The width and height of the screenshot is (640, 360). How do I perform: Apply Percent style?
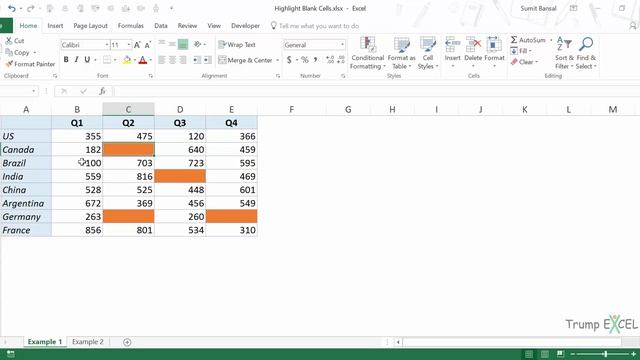pyautogui.click(x=304, y=60)
